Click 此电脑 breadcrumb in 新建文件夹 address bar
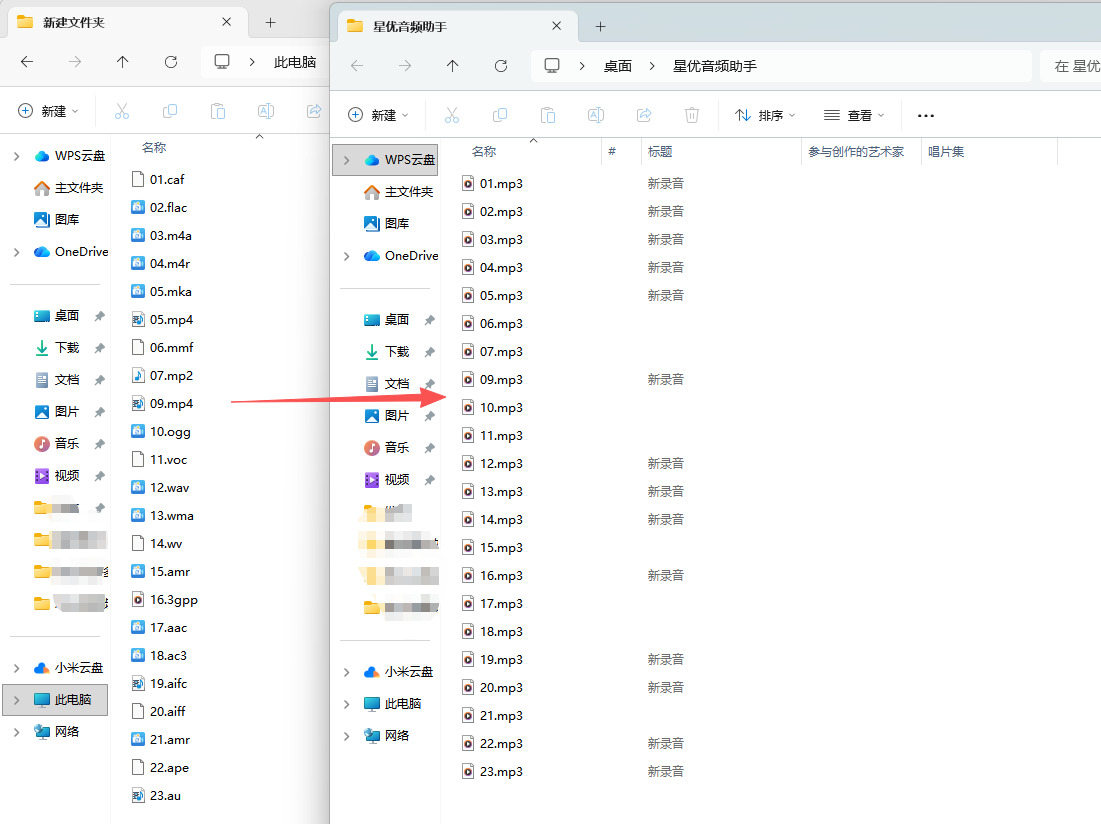The height and width of the screenshot is (824, 1101). click(295, 62)
